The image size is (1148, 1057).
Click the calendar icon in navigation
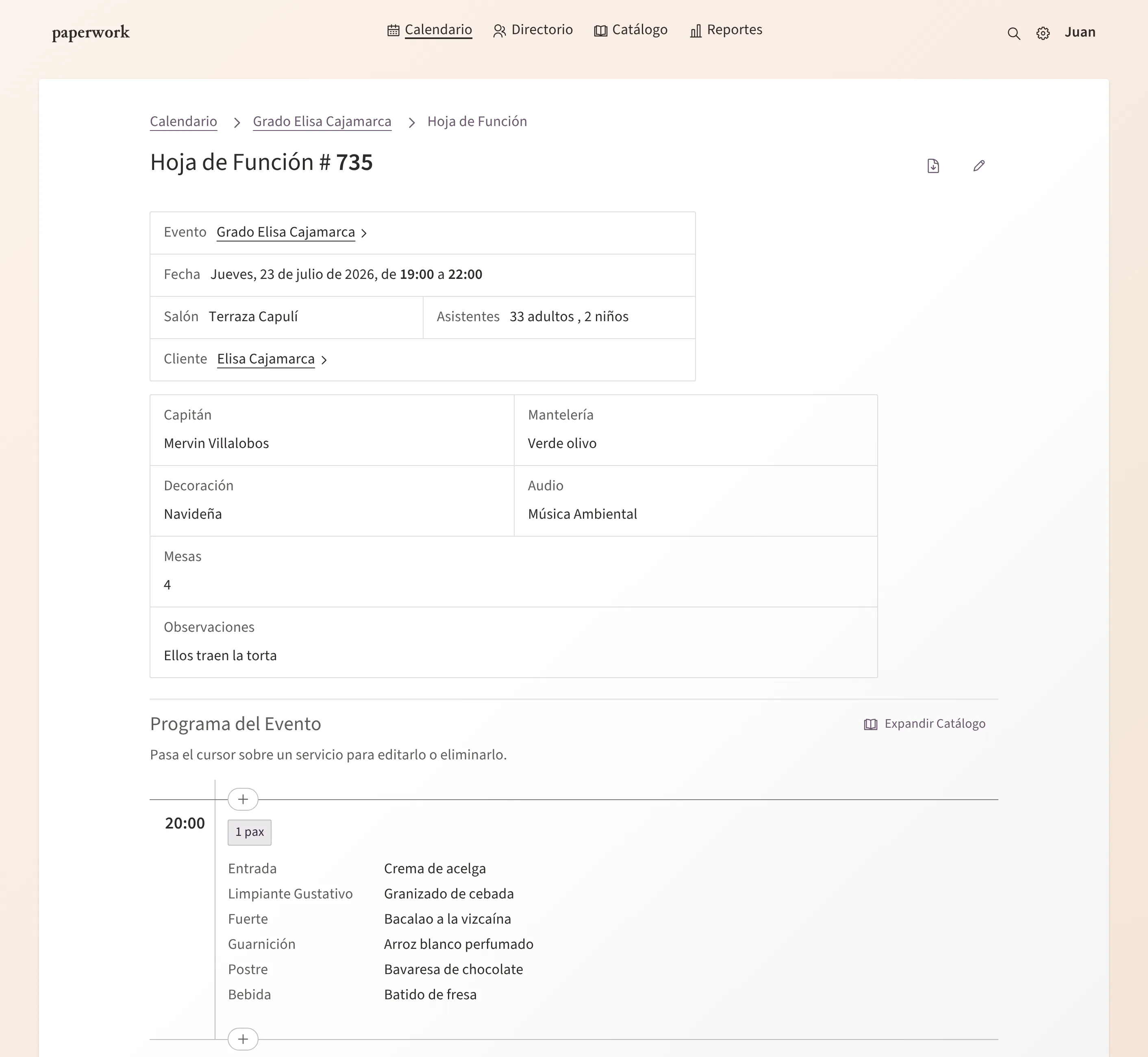(394, 30)
